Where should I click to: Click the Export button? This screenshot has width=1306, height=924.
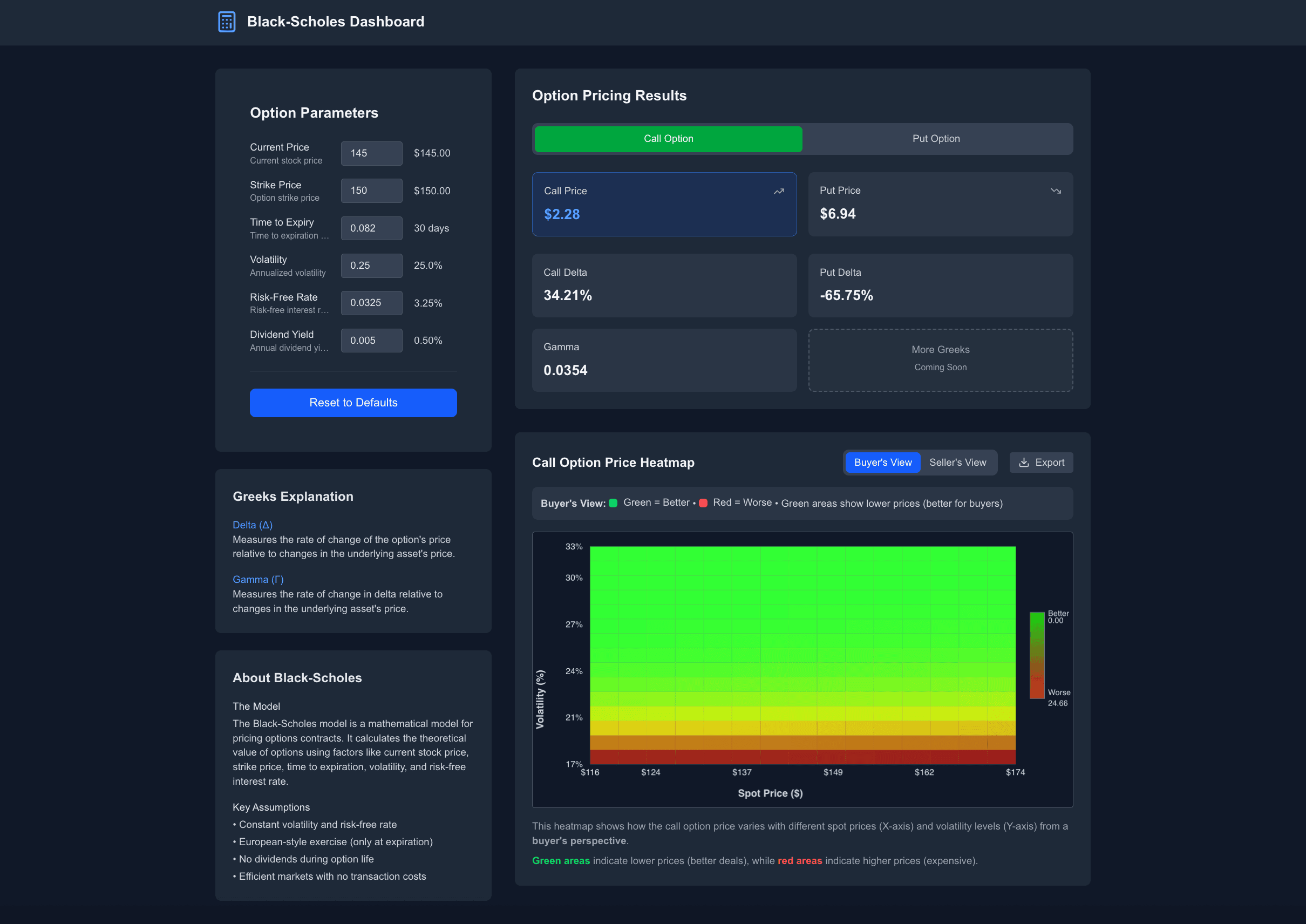coord(1041,462)
